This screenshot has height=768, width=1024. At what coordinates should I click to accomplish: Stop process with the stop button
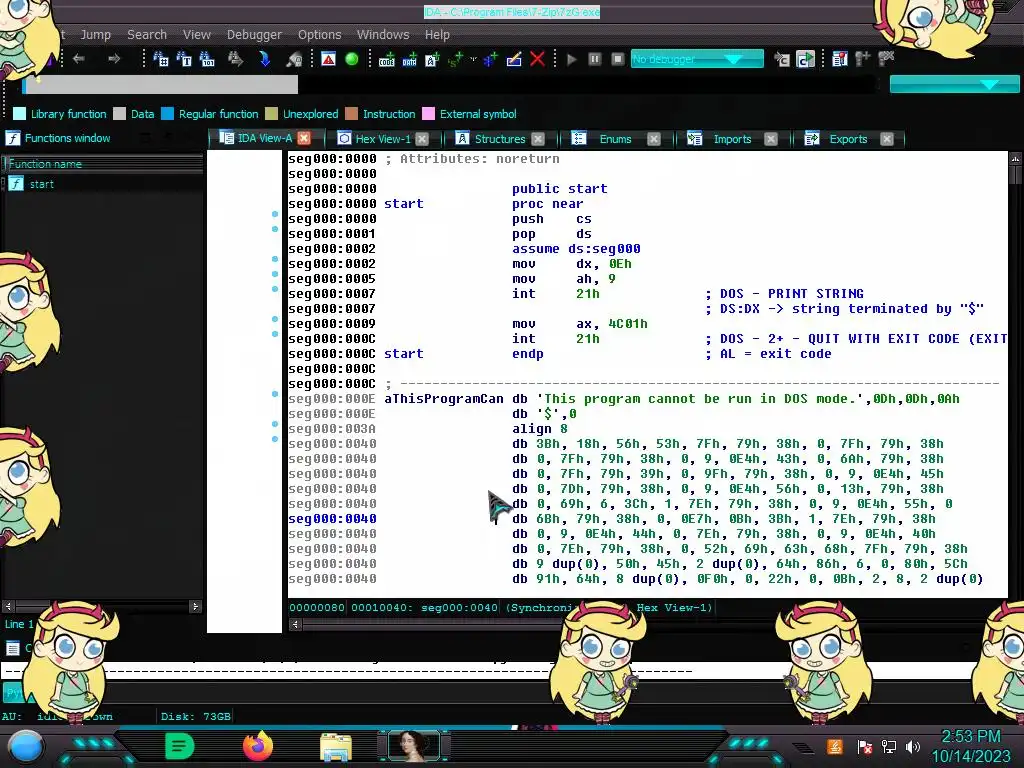(618, 59)
